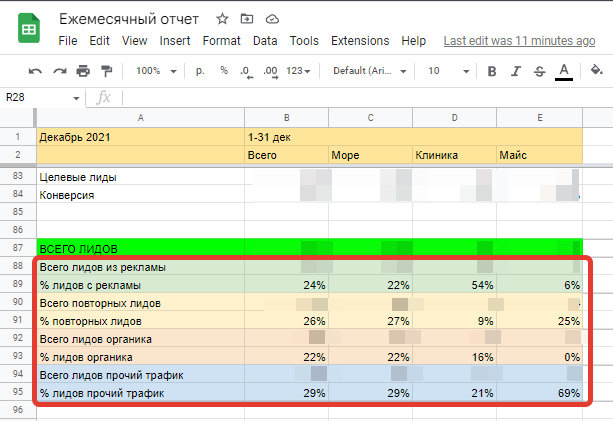Open Google Sheets home logo

pyautogui.click(x=29, y=28)
